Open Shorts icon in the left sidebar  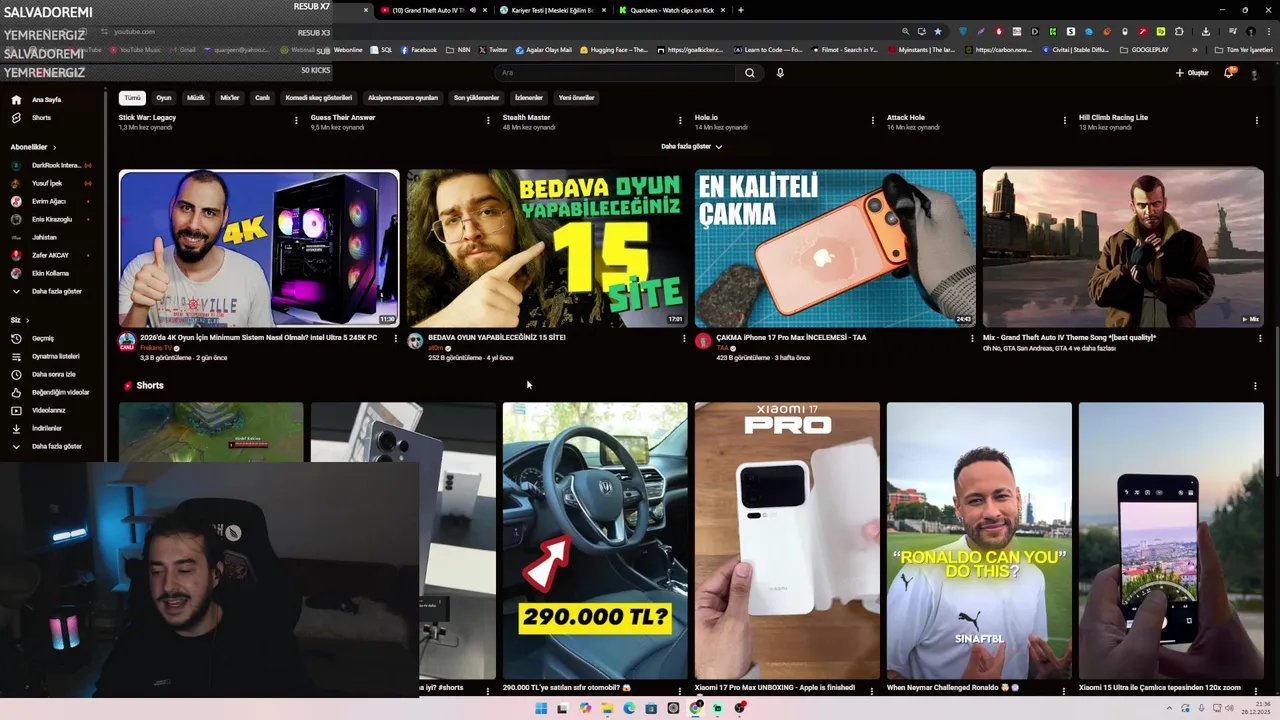[16, 118]
